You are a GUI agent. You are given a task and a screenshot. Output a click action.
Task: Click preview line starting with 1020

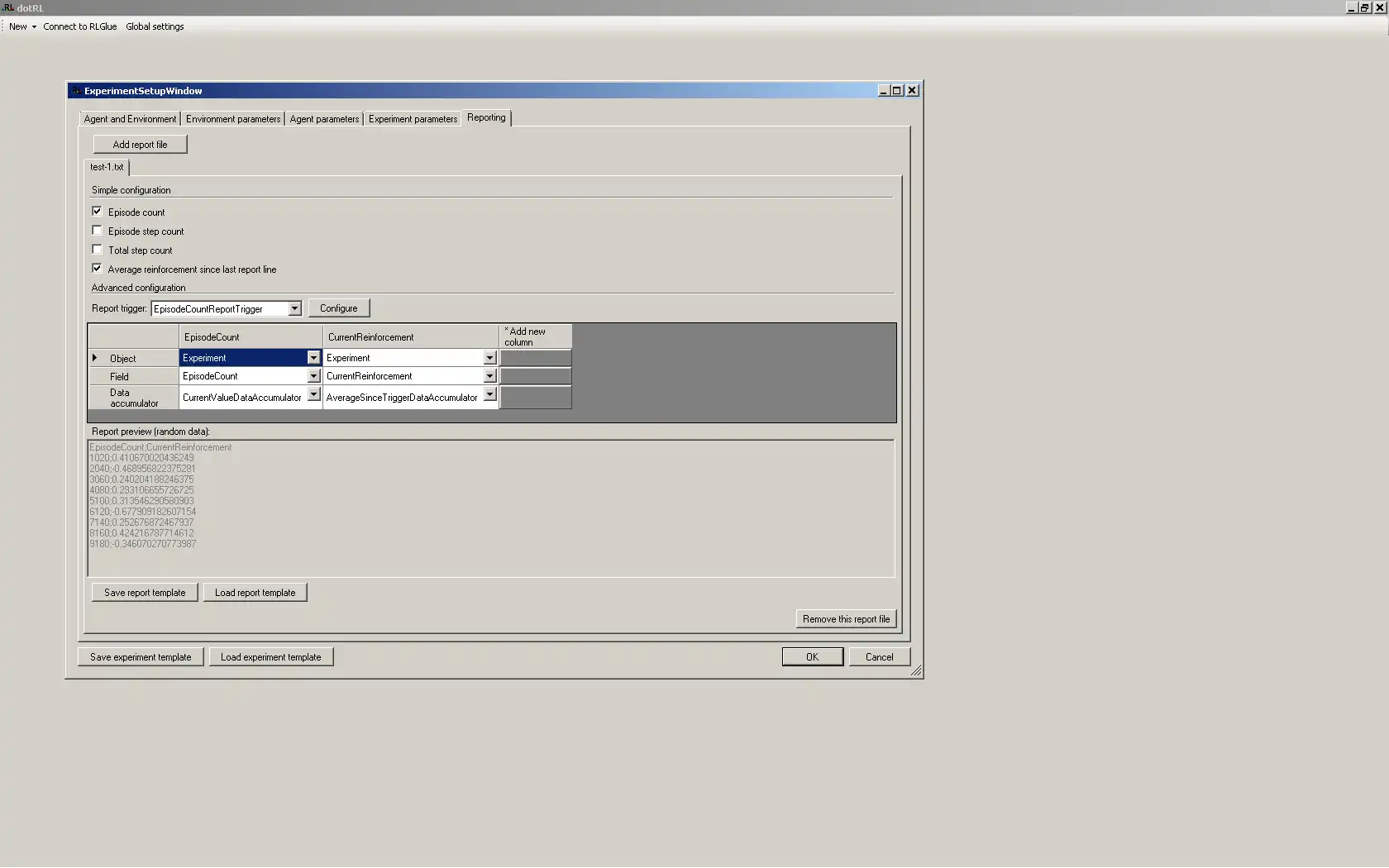[141, 458]
